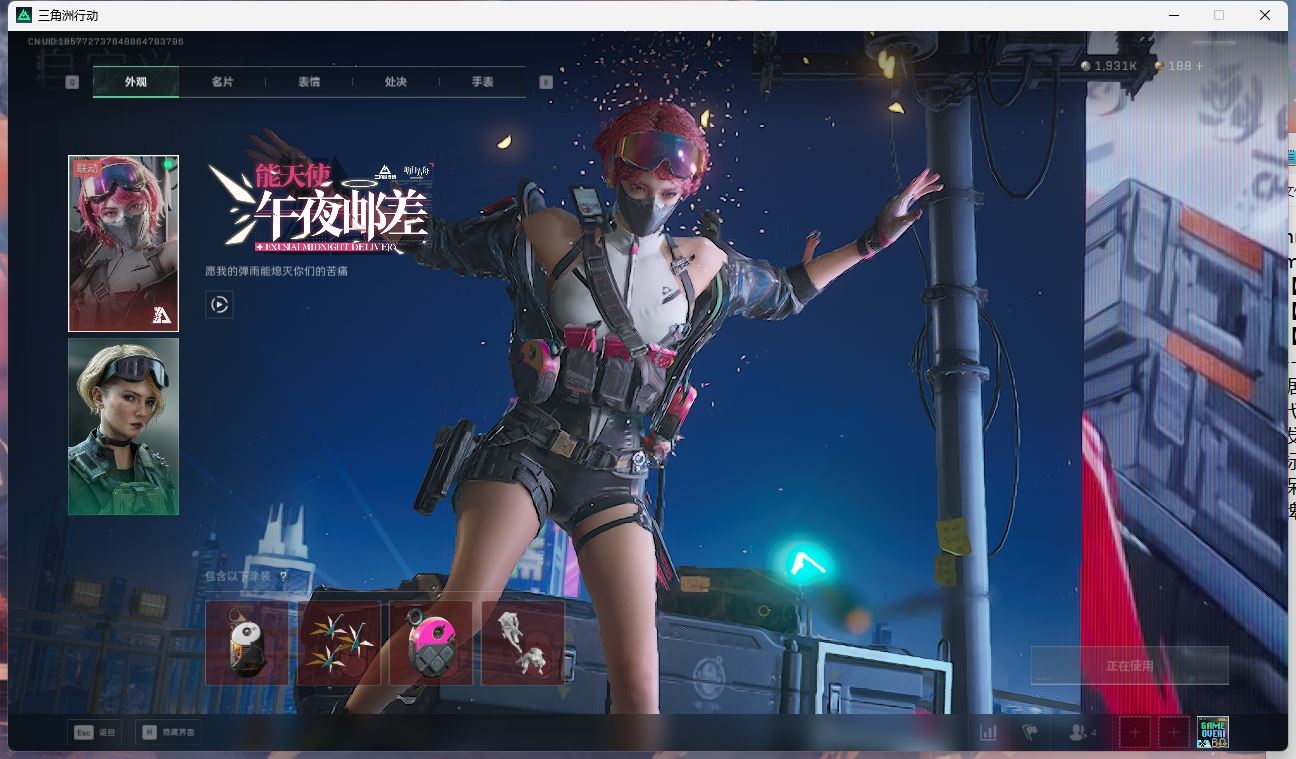
Task: Open the 手表 tab
Action: (483, 82)
